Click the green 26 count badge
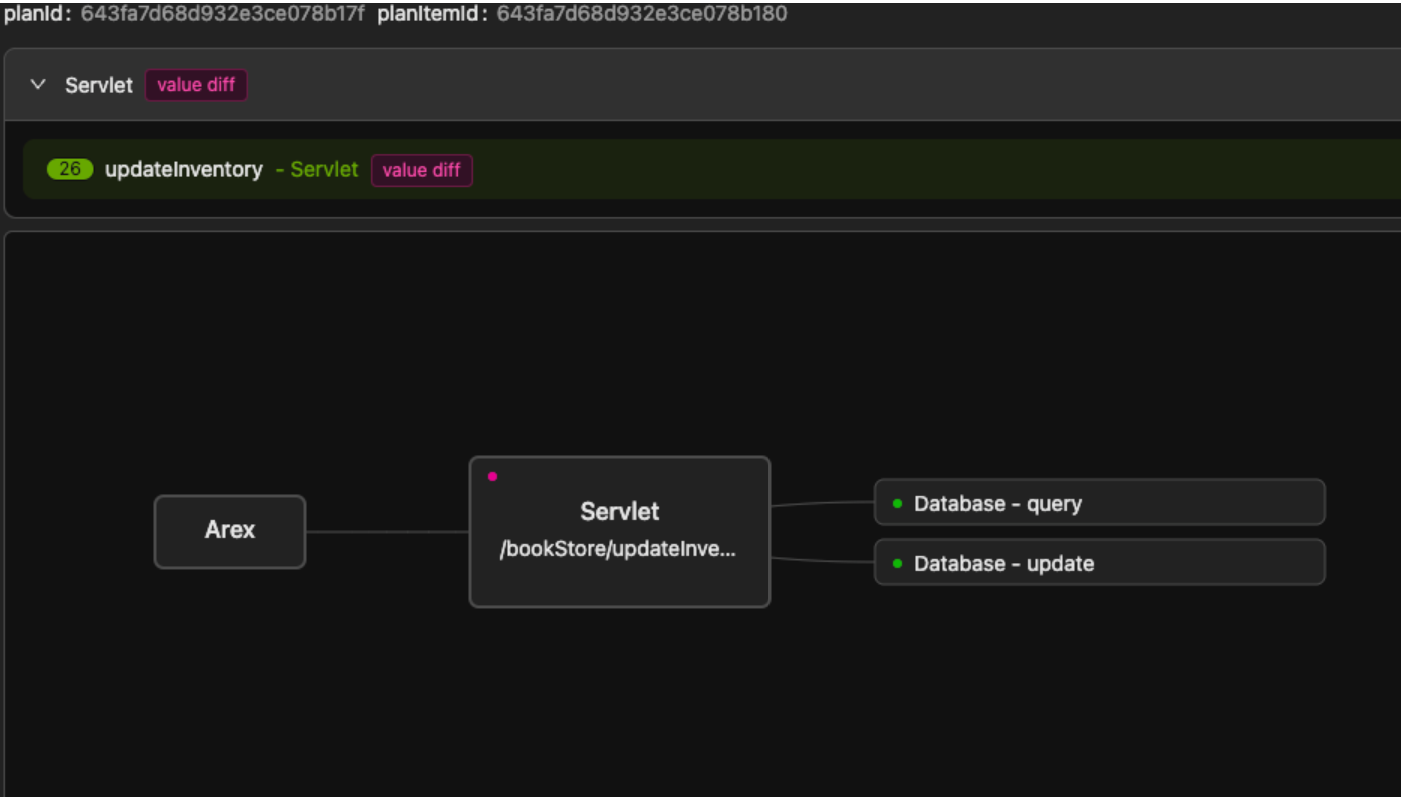The image size is (1403, 797). (70, 170)
